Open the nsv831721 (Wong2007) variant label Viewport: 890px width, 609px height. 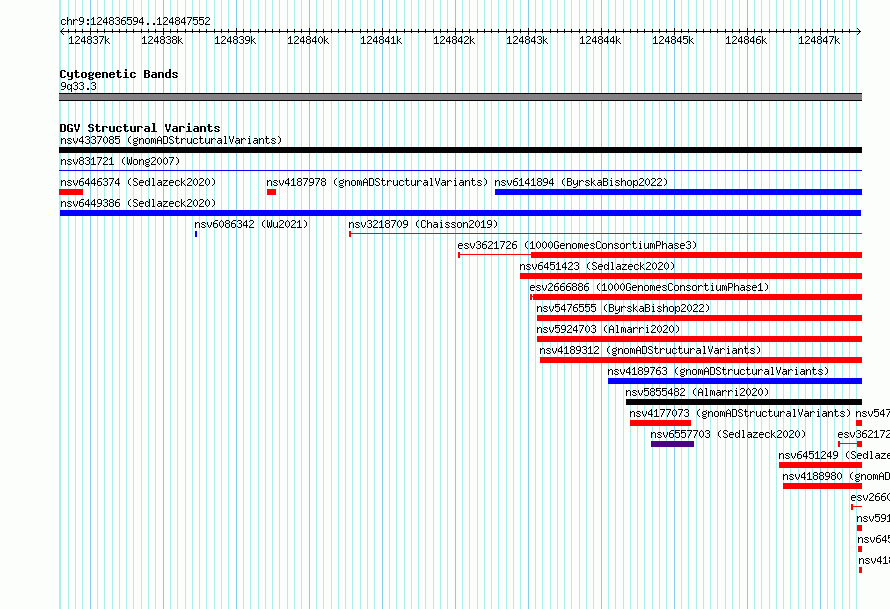click(120, 161)
